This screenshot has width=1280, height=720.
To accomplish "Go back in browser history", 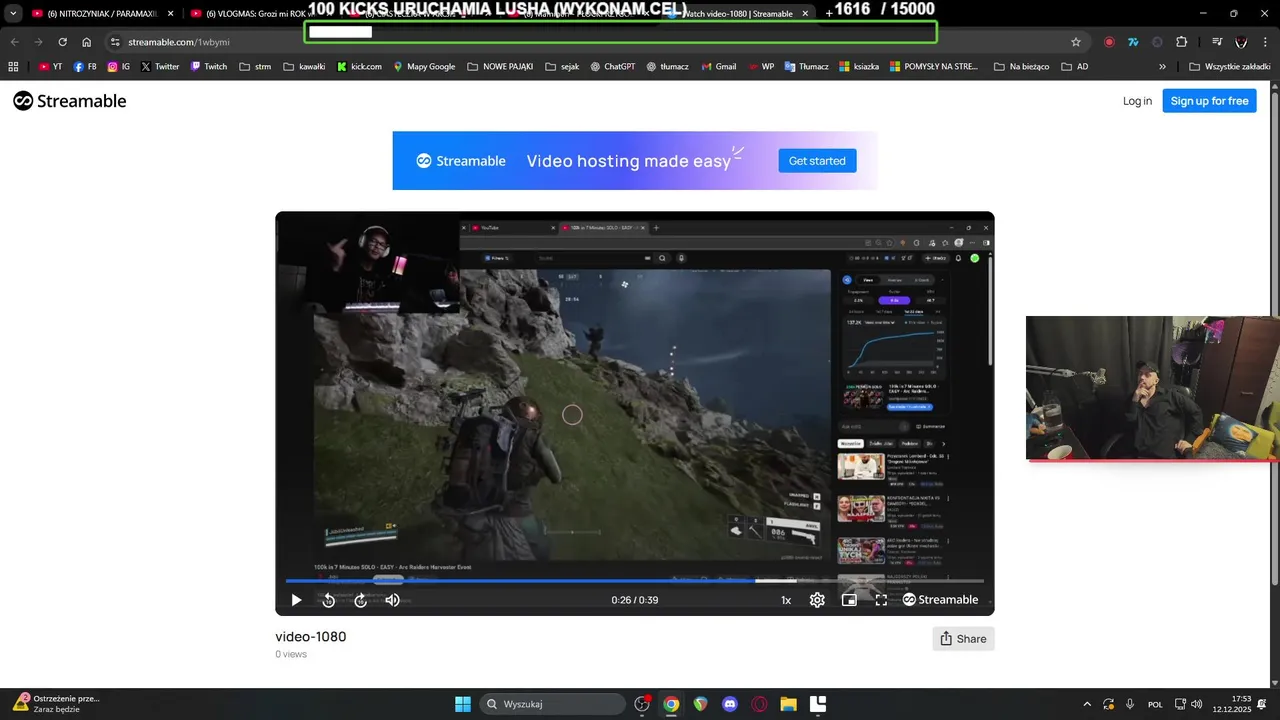I will coord(14,42).
